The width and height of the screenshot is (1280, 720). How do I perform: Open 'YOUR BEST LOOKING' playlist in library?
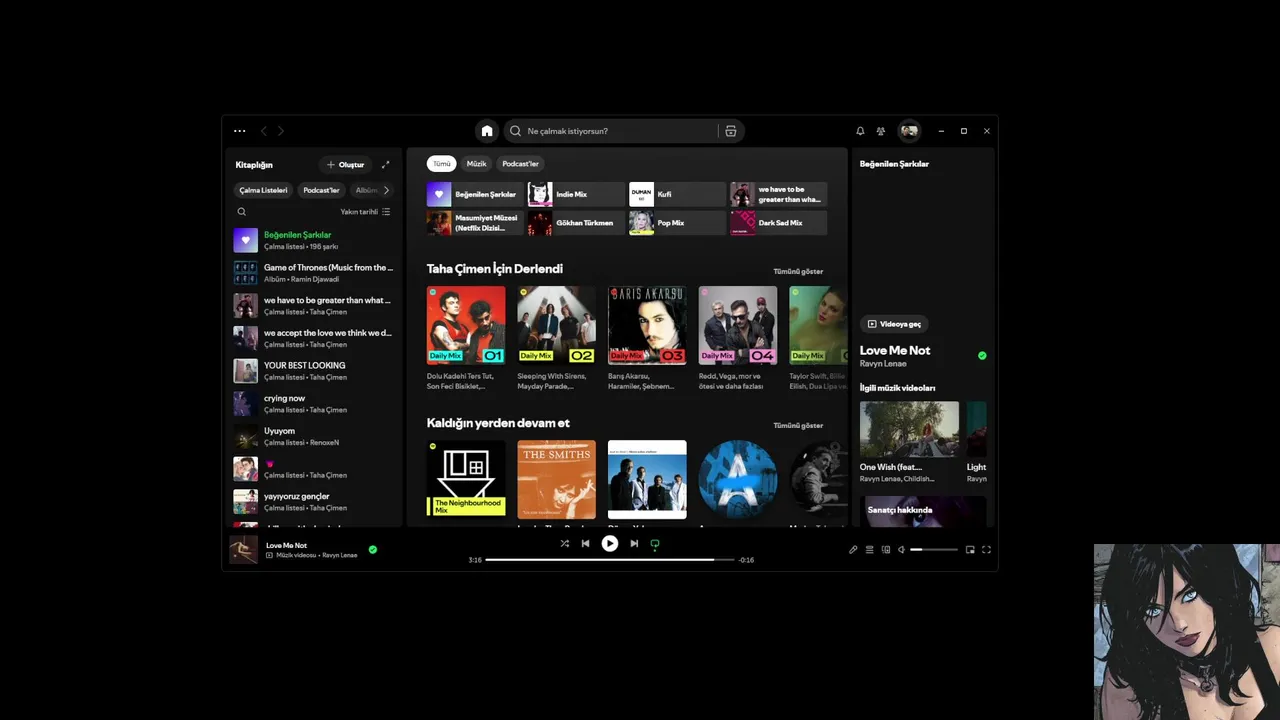pyautogui.click(x=314, y=371)
